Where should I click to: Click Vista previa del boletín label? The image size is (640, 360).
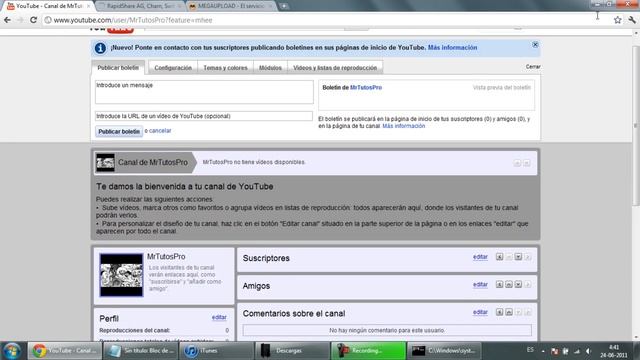coord(502,87)
